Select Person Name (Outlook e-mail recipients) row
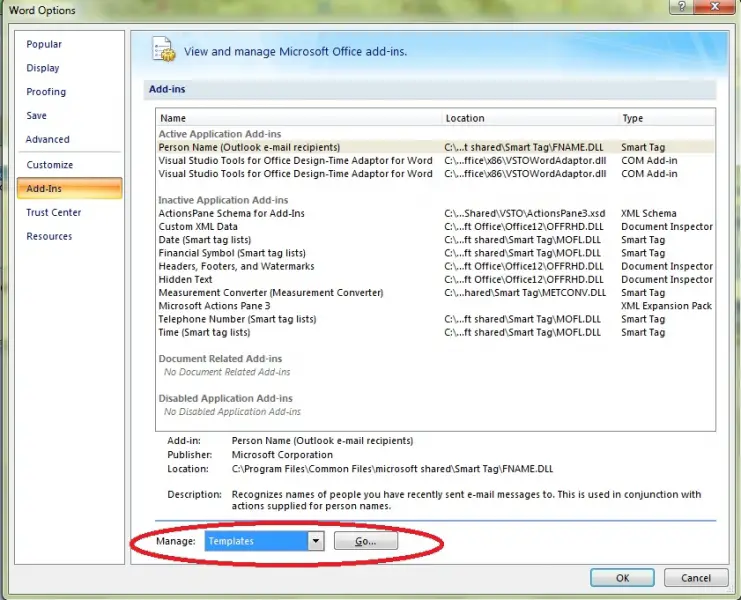 435,147
